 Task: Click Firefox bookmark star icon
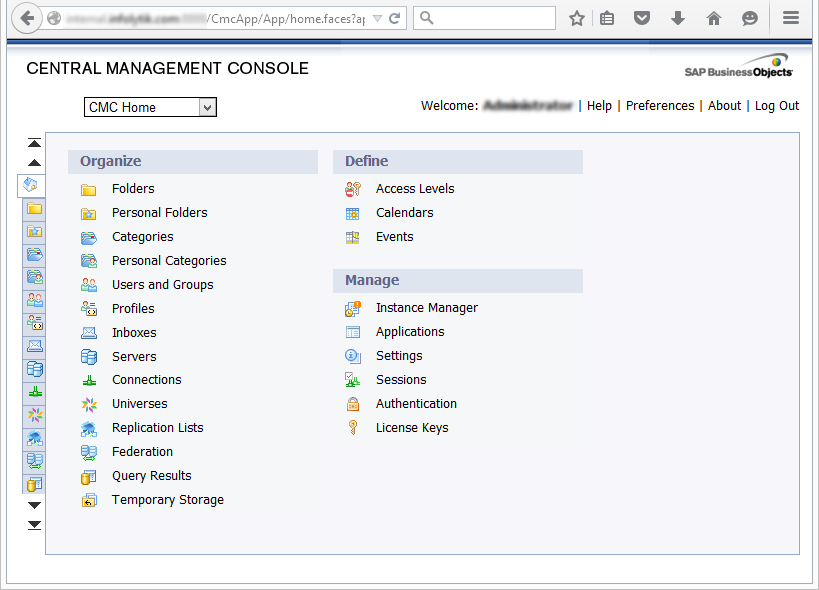tap(577, 18)
